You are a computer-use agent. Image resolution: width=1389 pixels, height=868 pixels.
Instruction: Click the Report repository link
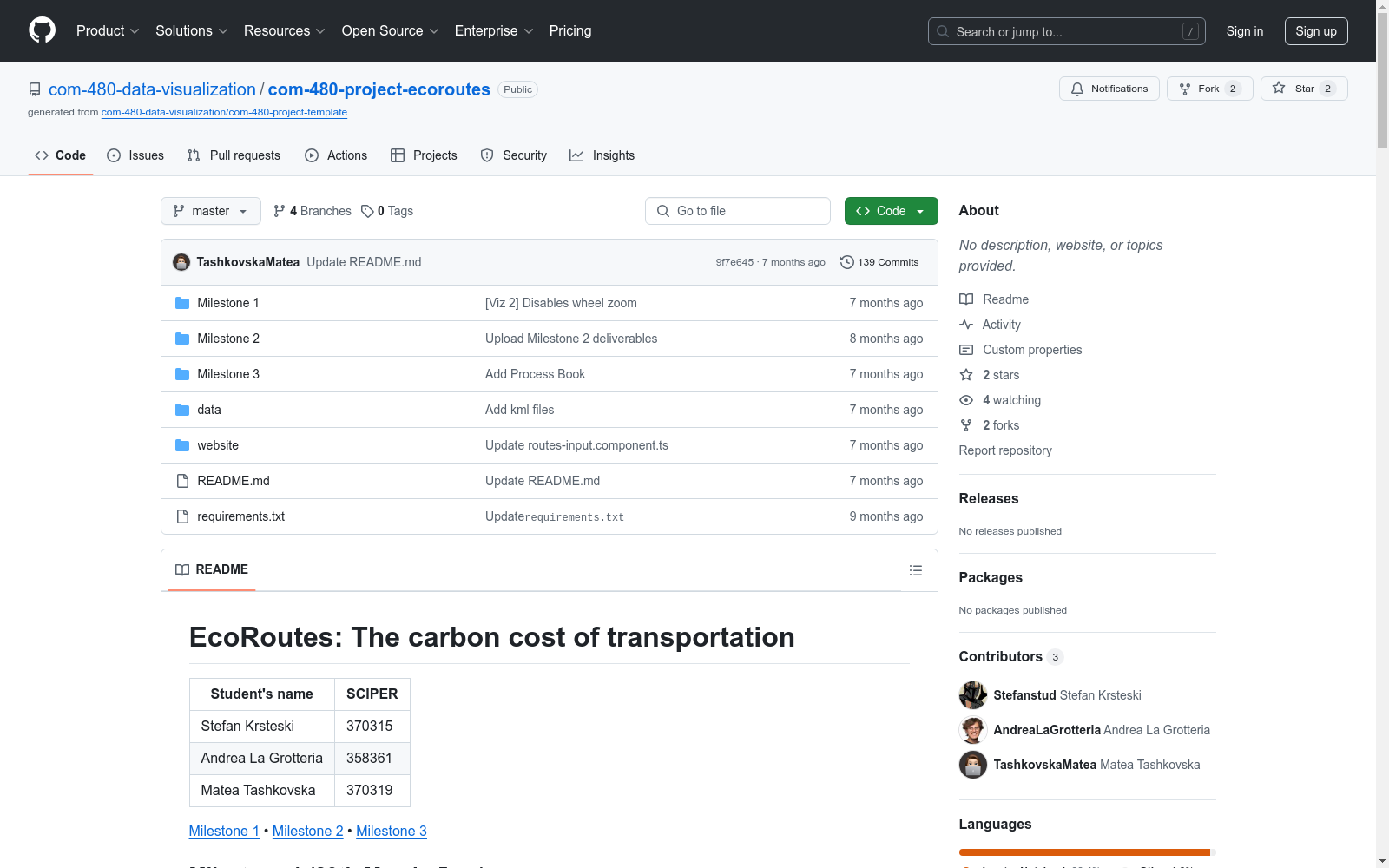(x=1005, y=450)
